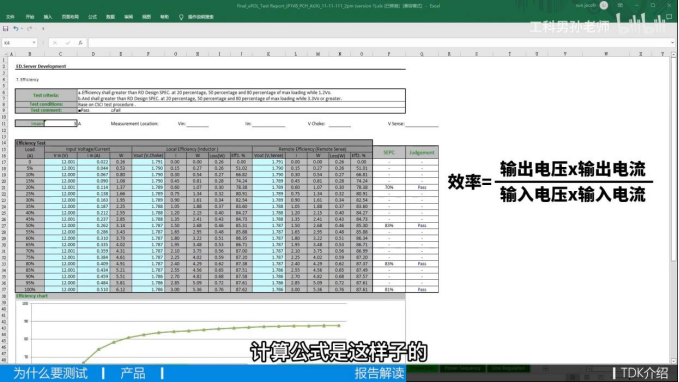Switch to the 公式 (Formulas) ribbon tab
The width and height of the screenshot is (679, 382).
[92, 17]
